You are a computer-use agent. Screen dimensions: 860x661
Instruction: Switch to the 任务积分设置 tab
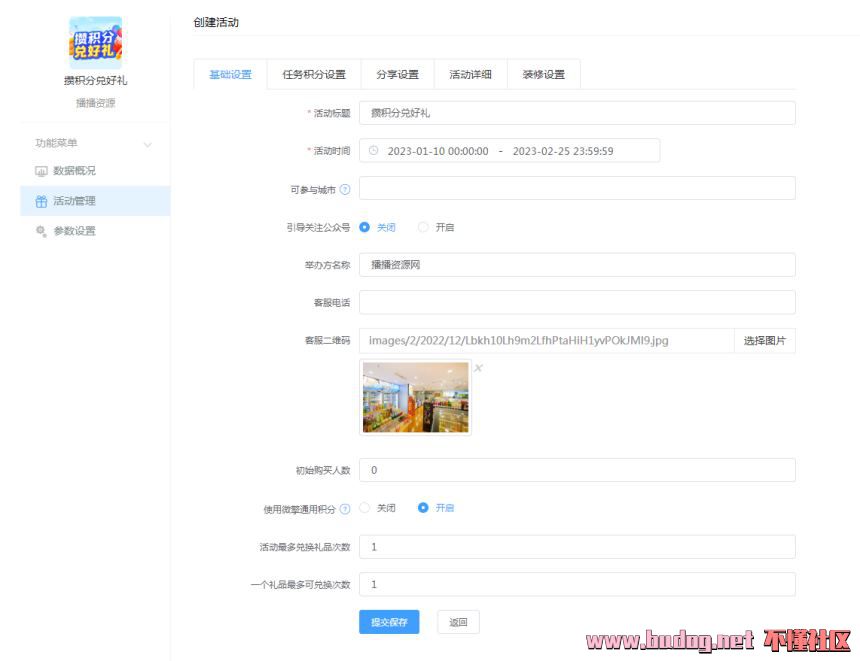tap(314, 74)
